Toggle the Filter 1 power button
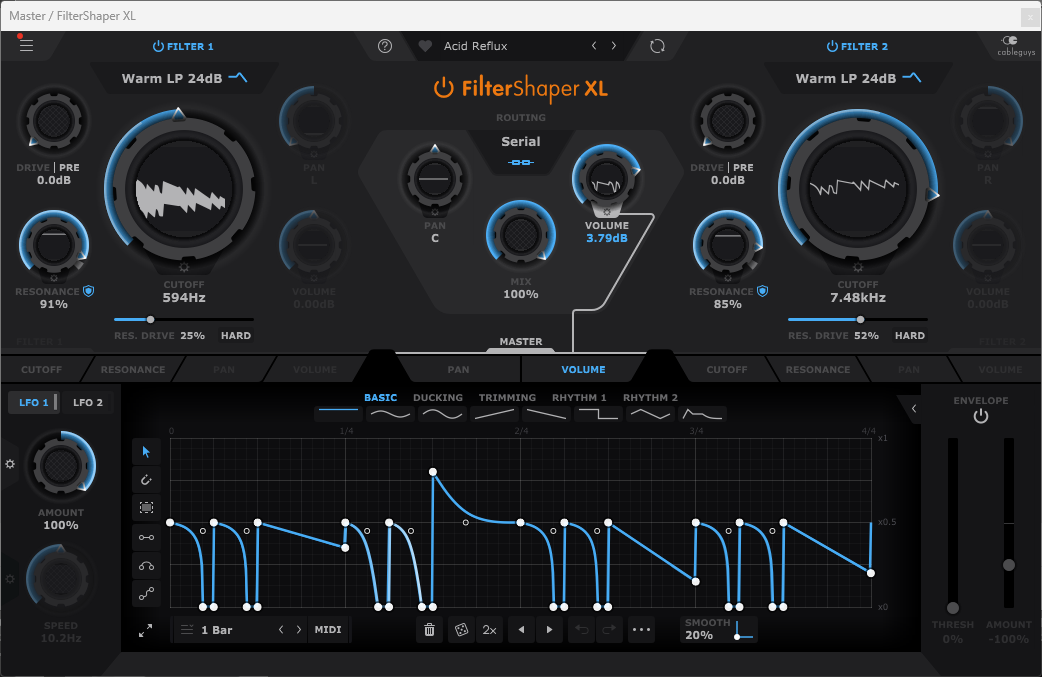This screenshot has width=1042, height=677. [x=158, y=47]
